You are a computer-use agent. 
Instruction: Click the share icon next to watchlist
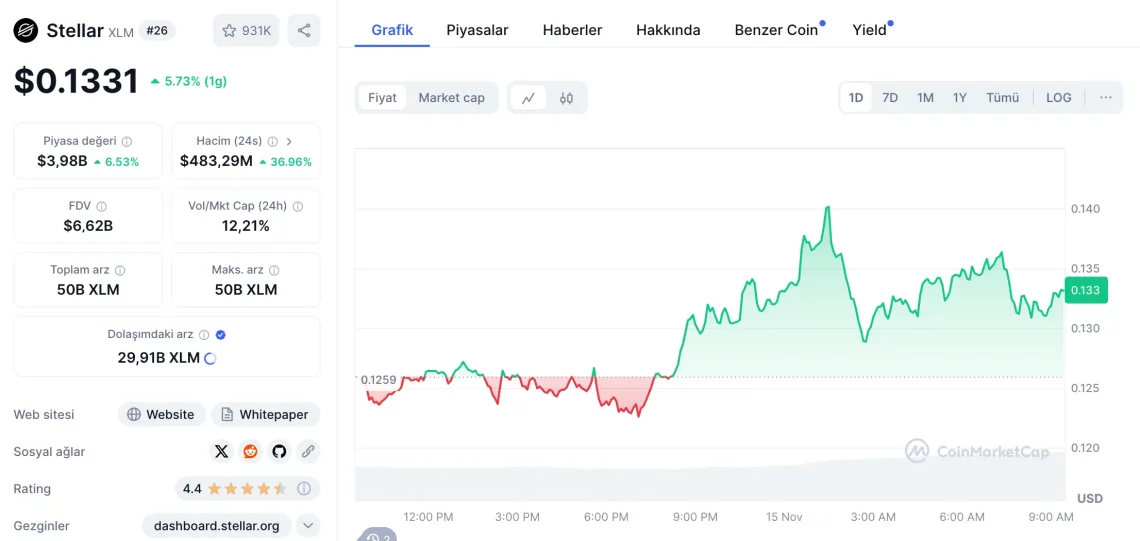click(x=304, y=31)
